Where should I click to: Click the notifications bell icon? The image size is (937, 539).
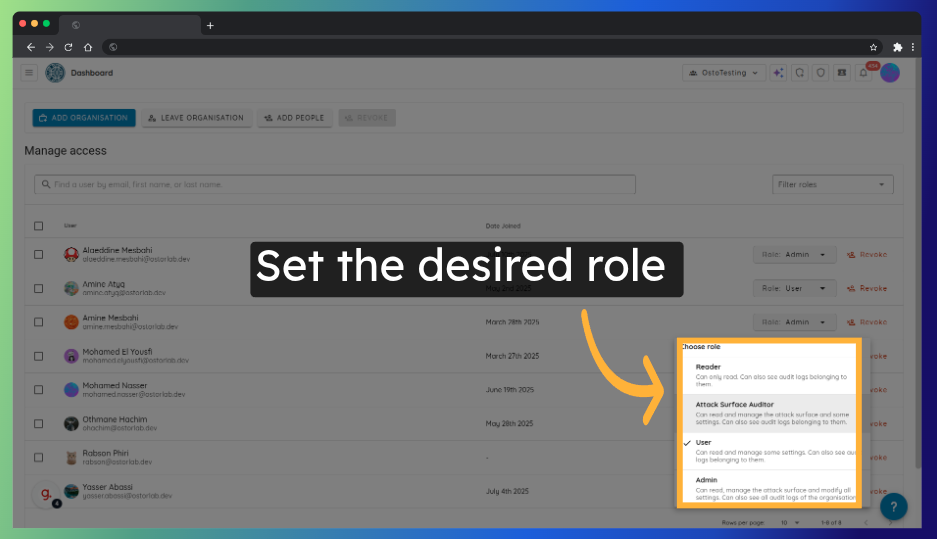pyautogui.click(x=863, y=73)
